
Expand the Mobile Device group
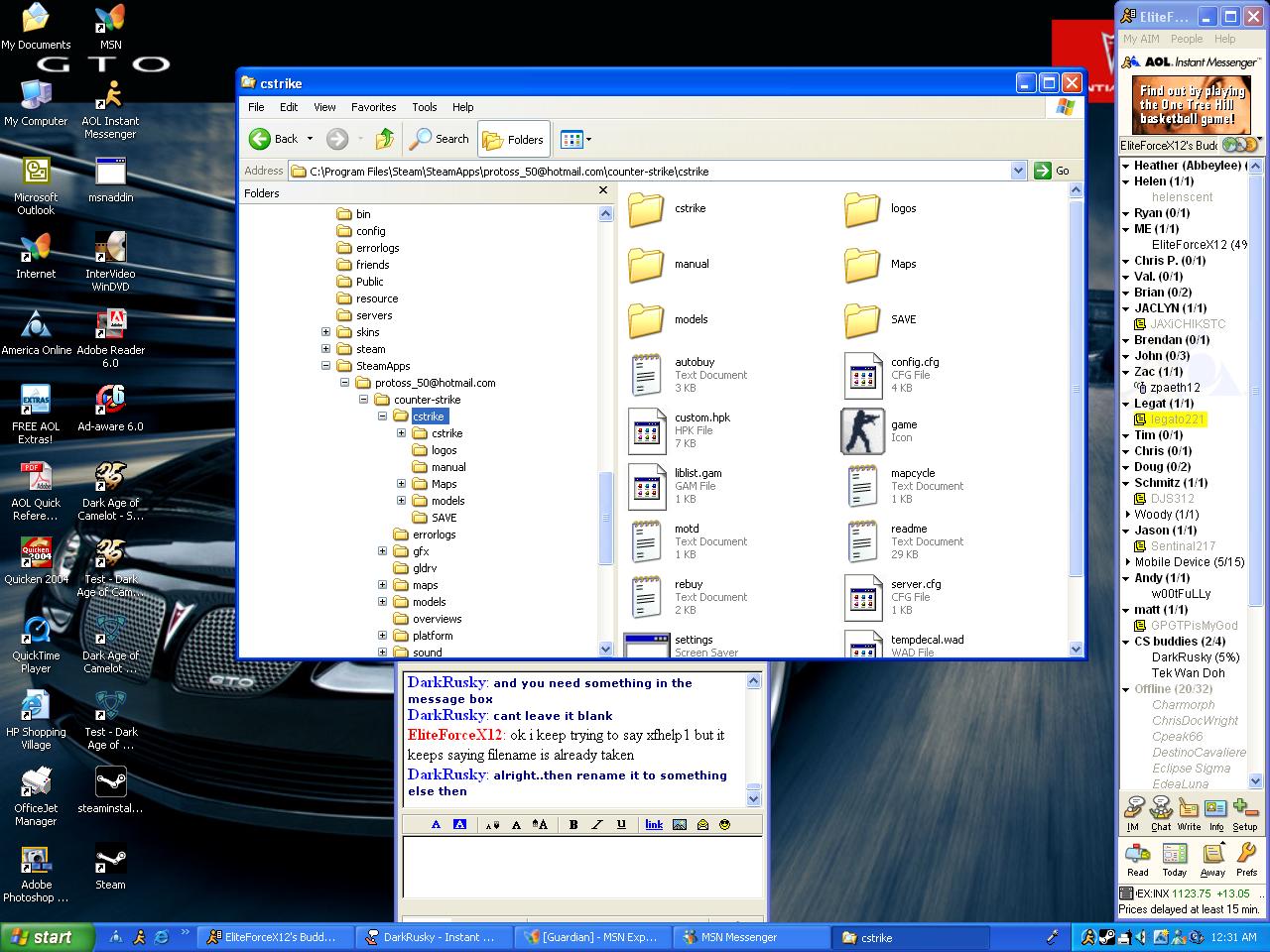1126,562
